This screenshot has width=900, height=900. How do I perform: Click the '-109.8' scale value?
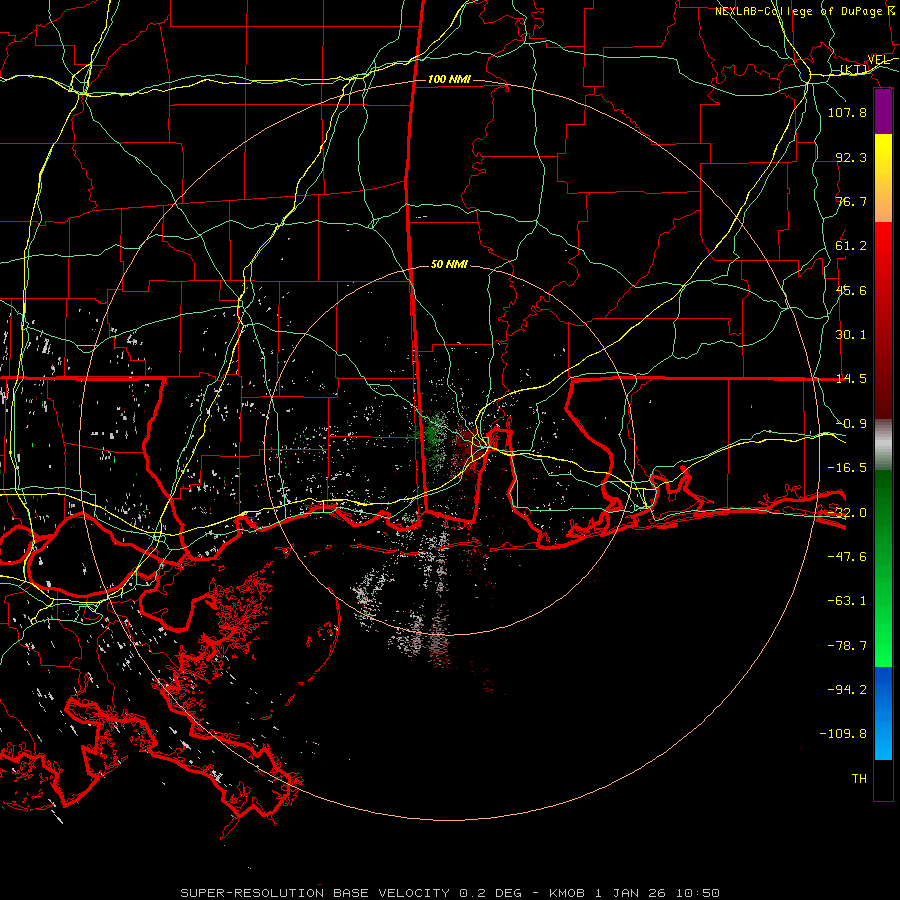tap(843, 734)
